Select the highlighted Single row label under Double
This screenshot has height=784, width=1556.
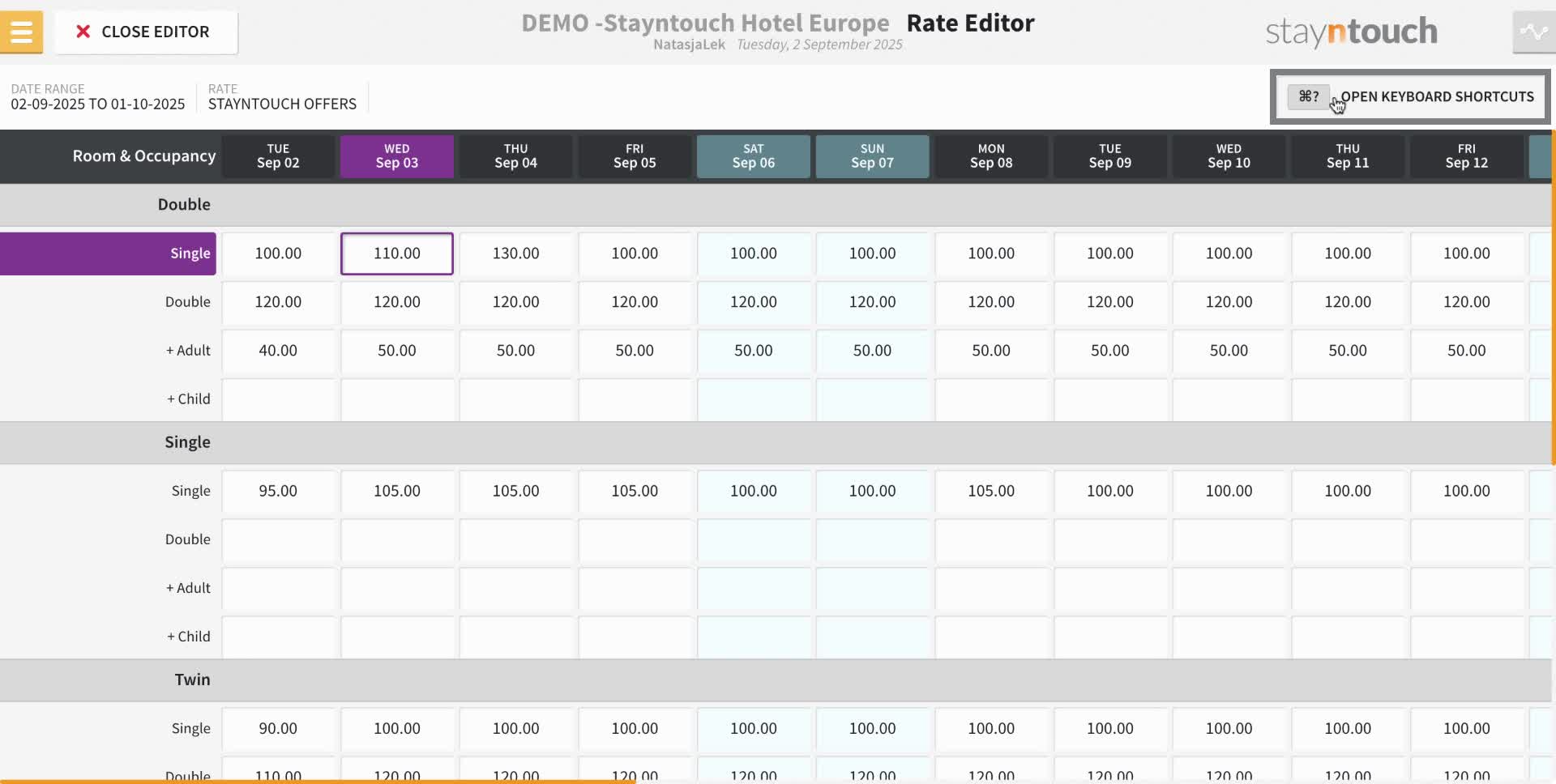(108, 254)
